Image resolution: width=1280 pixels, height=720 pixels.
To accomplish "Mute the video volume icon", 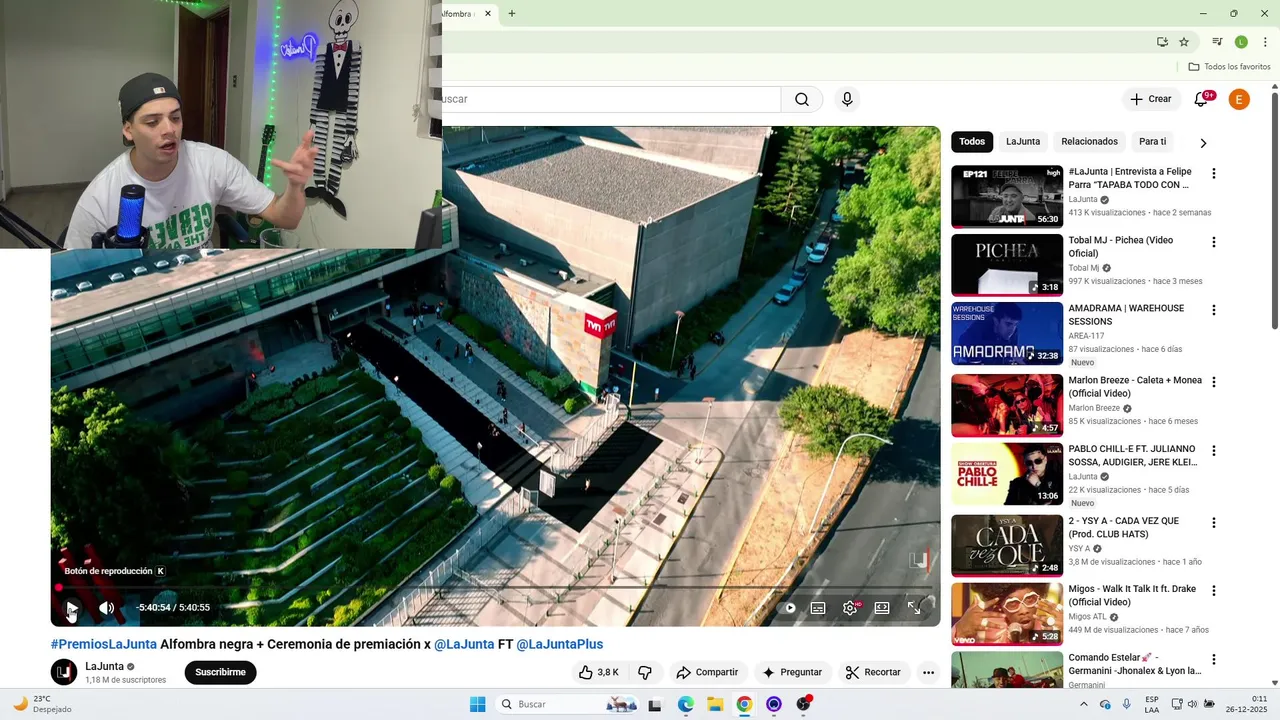I will pos(106,607).
